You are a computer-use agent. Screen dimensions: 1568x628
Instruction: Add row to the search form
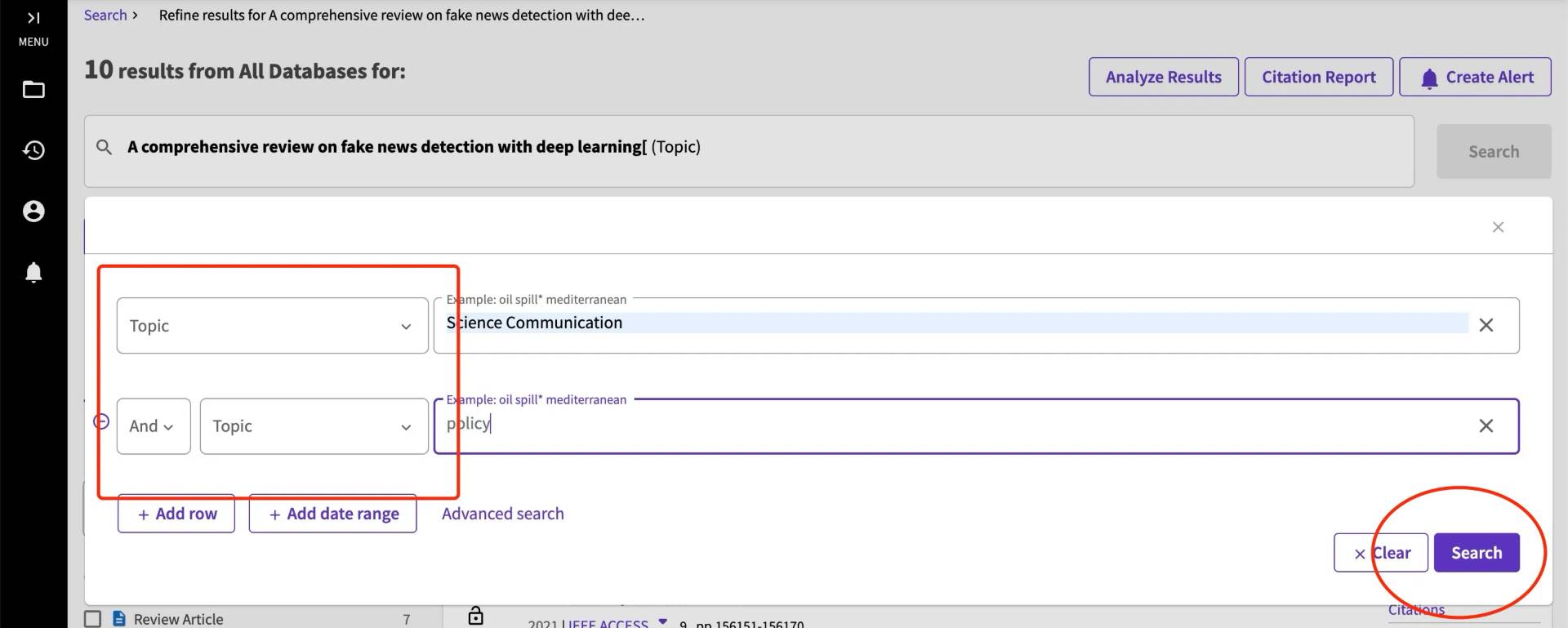[176, 514]
